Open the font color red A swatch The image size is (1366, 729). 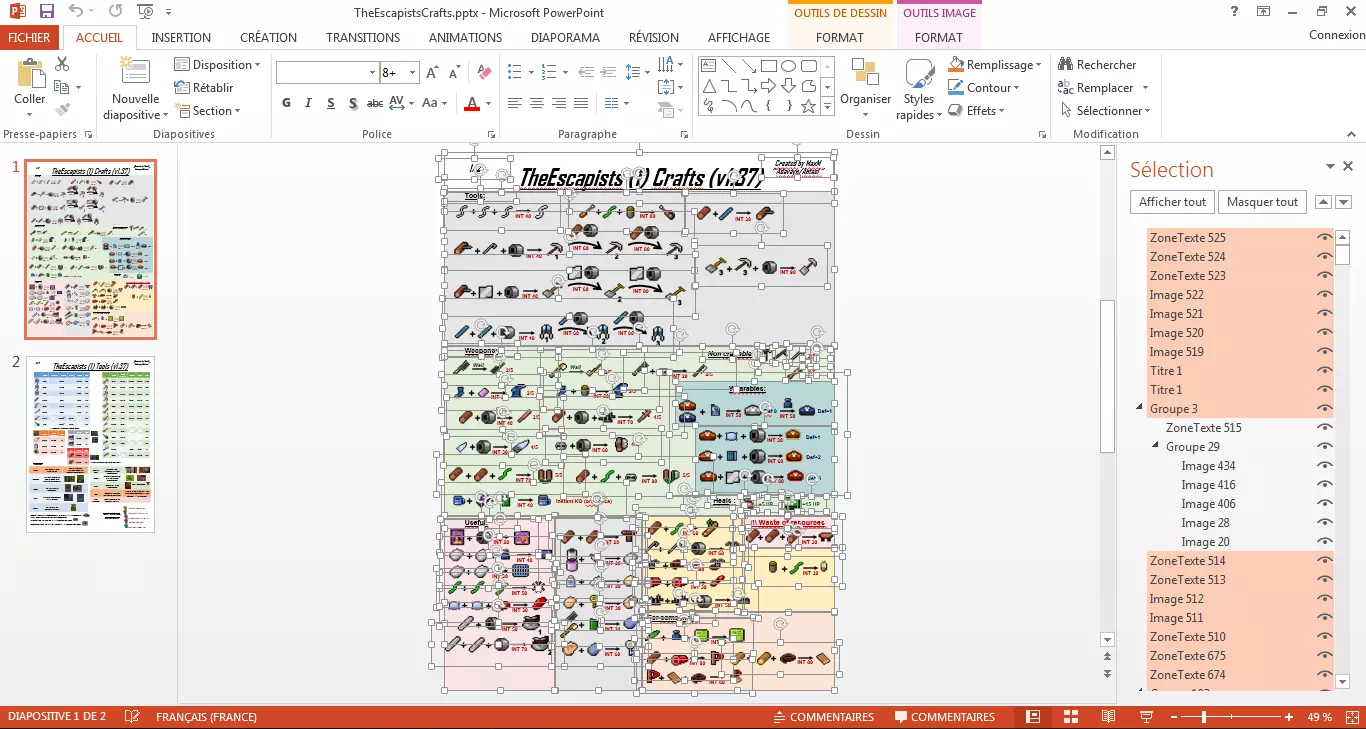pyautogui.click(x=473, y=103)
